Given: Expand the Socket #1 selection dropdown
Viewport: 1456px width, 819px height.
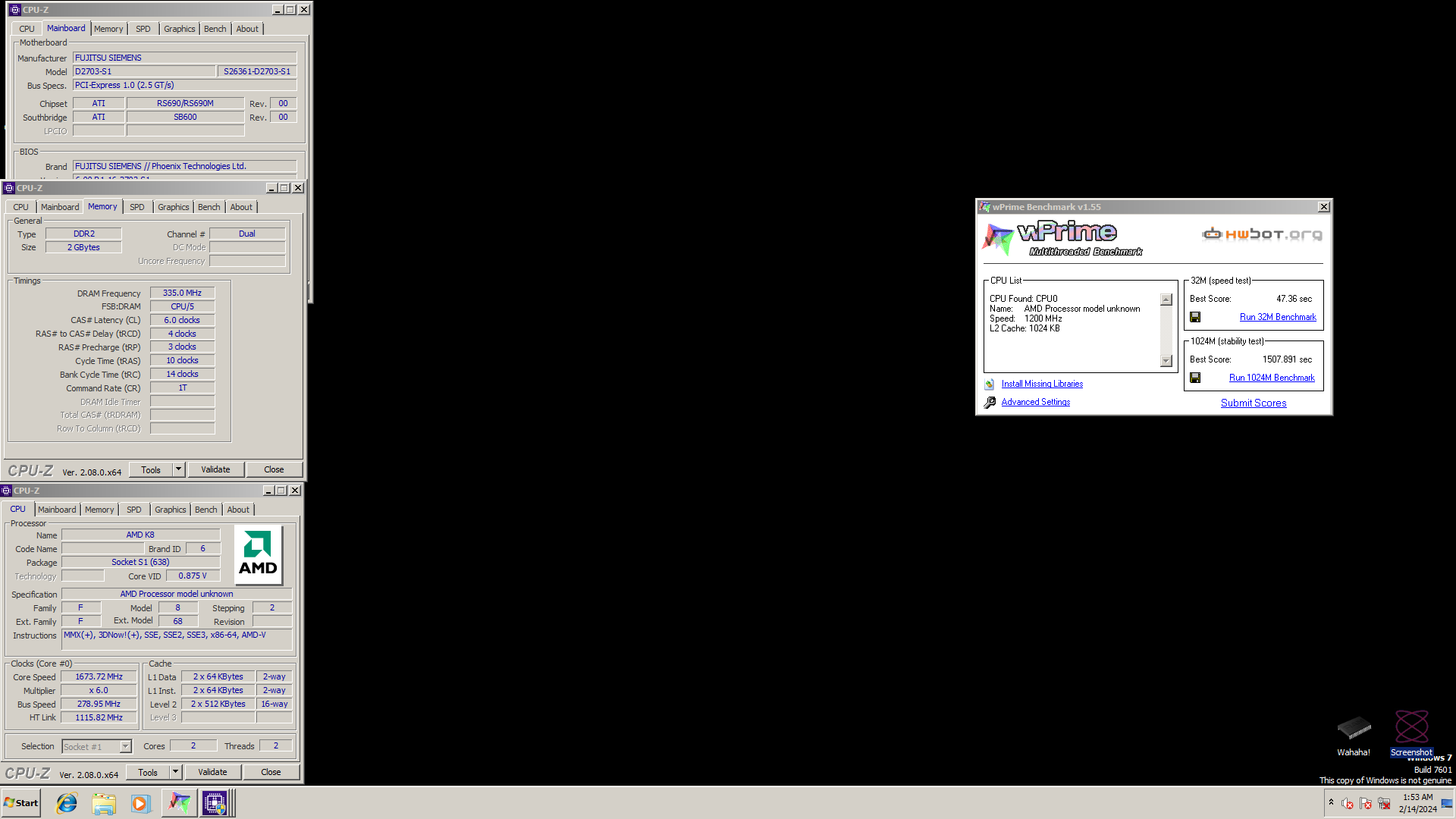Looking at the screenshot, I should click(126, 747).
